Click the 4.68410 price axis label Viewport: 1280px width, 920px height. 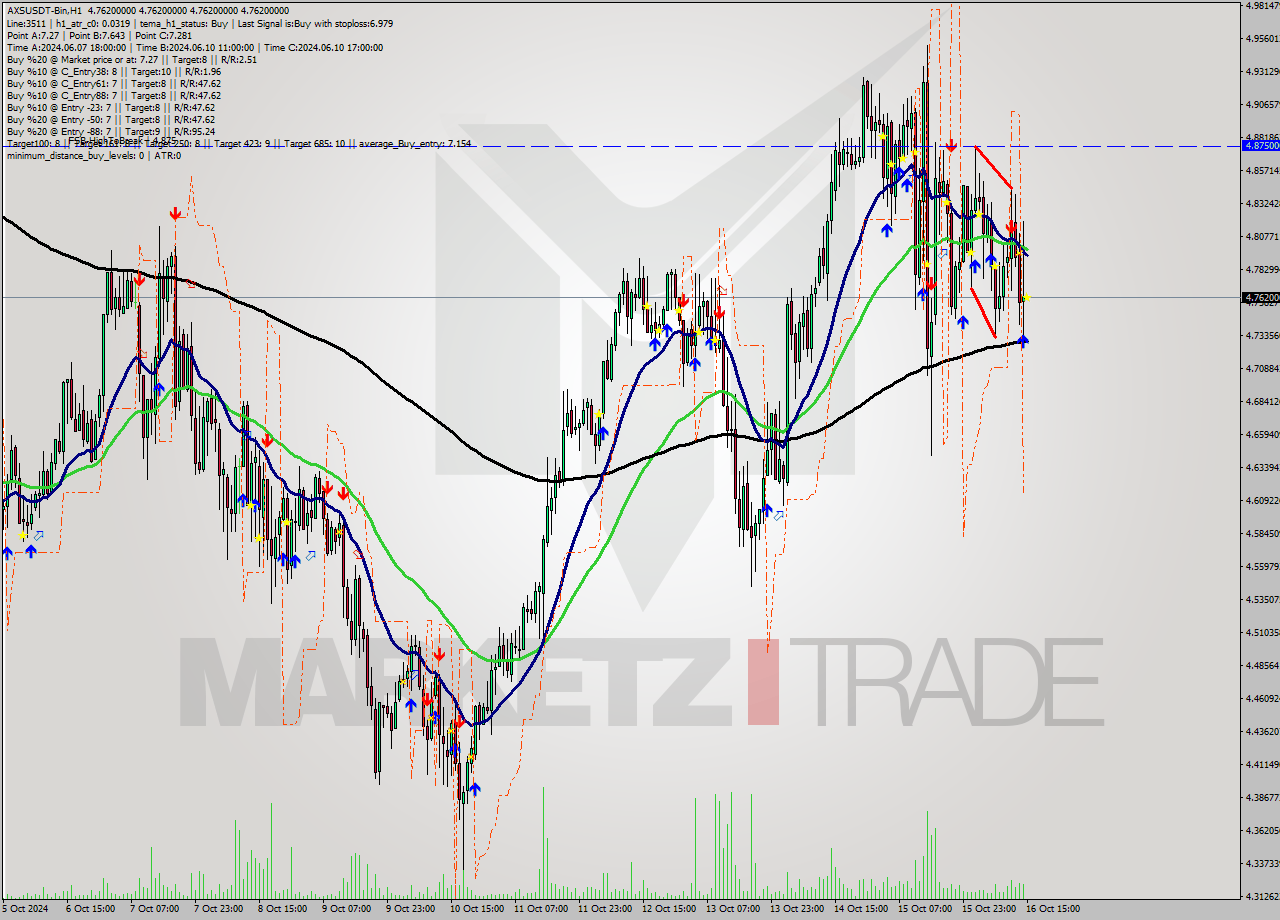(1261, 401)
